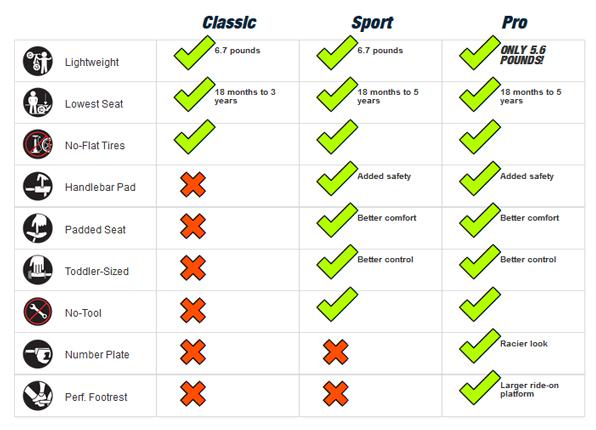
Task: Click Sport's check mark for No-Tool
Action: tap(337, 304)
